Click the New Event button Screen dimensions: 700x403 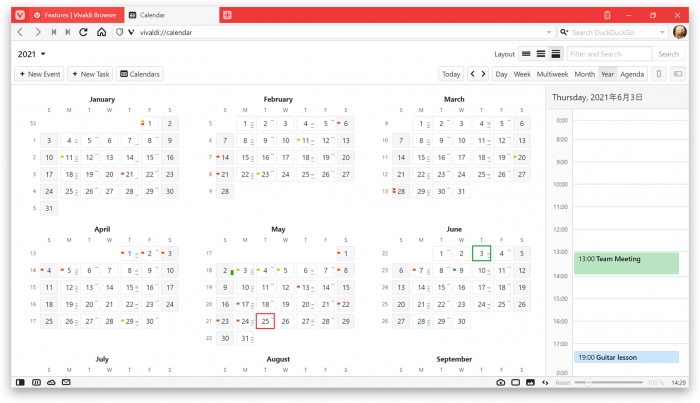coord(40,74)
